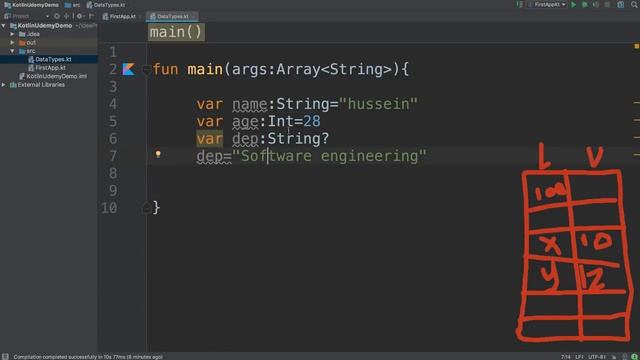The height and width of the screenshot is (360, 640).
Task: Close the FirstApp.kt editor tab
Action: (140, 16)
